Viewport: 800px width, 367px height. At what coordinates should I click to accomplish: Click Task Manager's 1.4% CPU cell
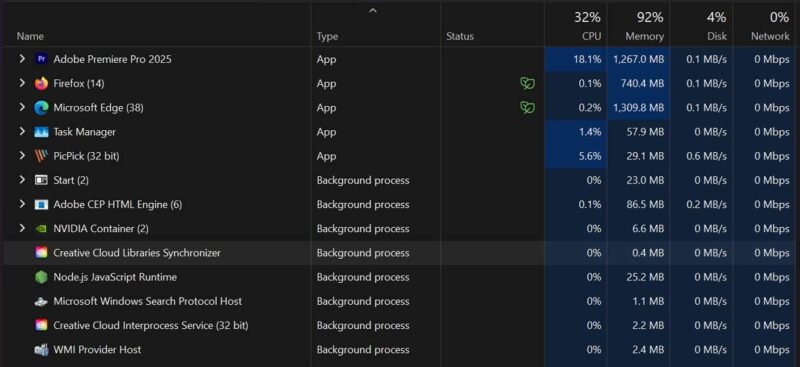(576, 132)
